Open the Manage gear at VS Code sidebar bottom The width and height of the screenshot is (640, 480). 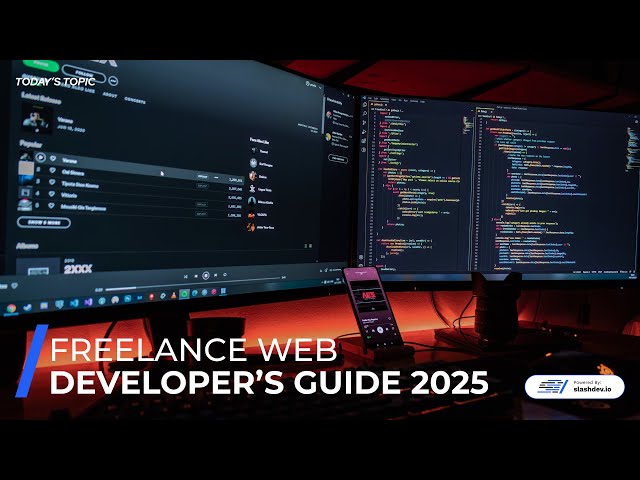[x=361, y=265]
